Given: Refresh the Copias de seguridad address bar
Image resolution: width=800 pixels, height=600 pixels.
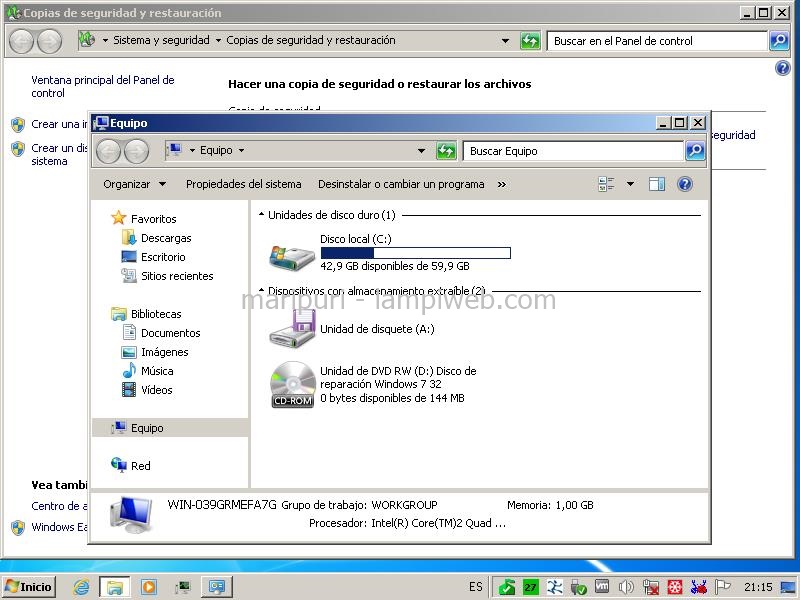Looking at the screenshot, I should (x=530, y=40).
